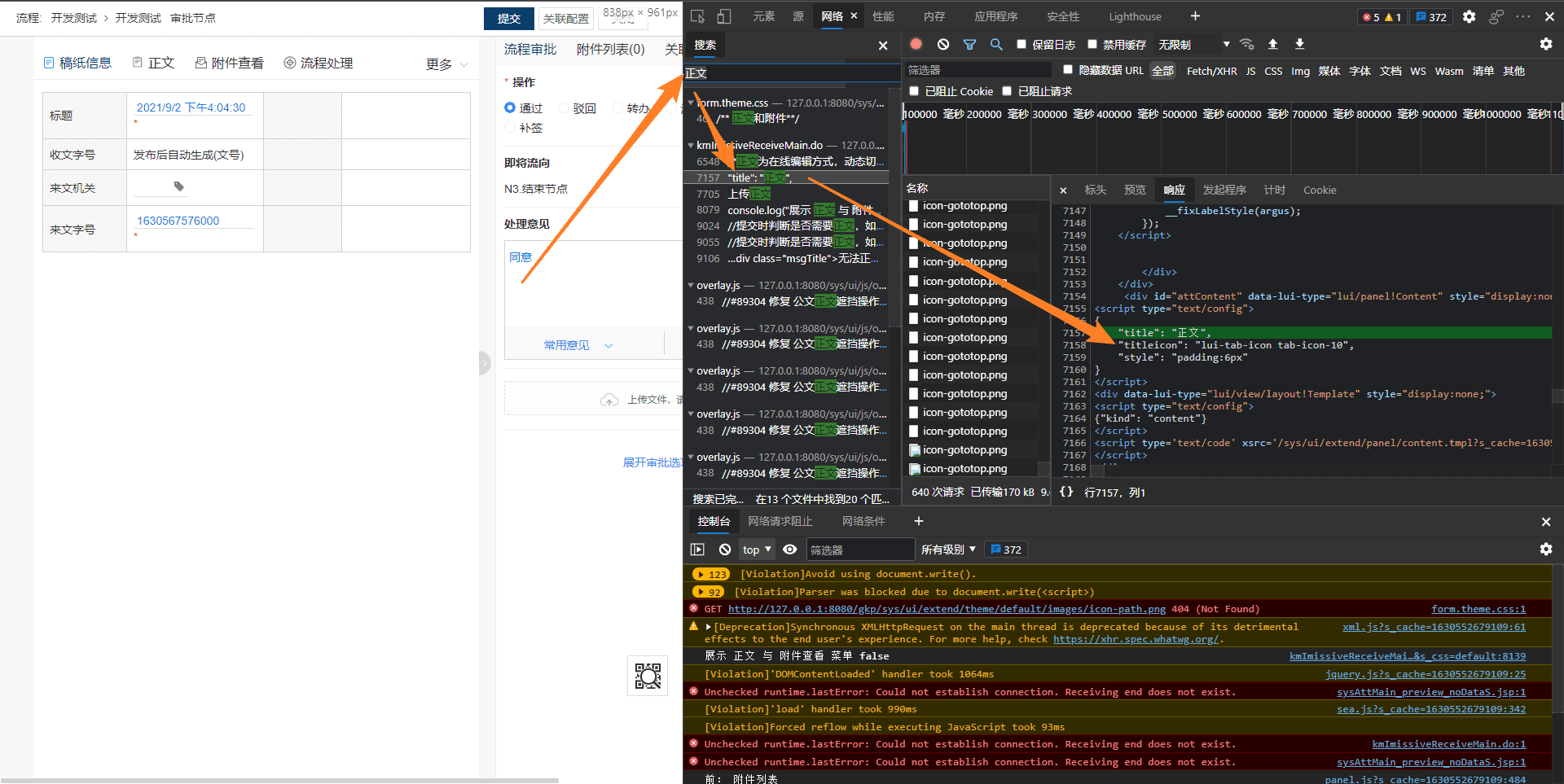The width and height of the screenshot is (1564, 784).
Task: Open DevTools feedback people icon
Action: [x=1496, y=16]
